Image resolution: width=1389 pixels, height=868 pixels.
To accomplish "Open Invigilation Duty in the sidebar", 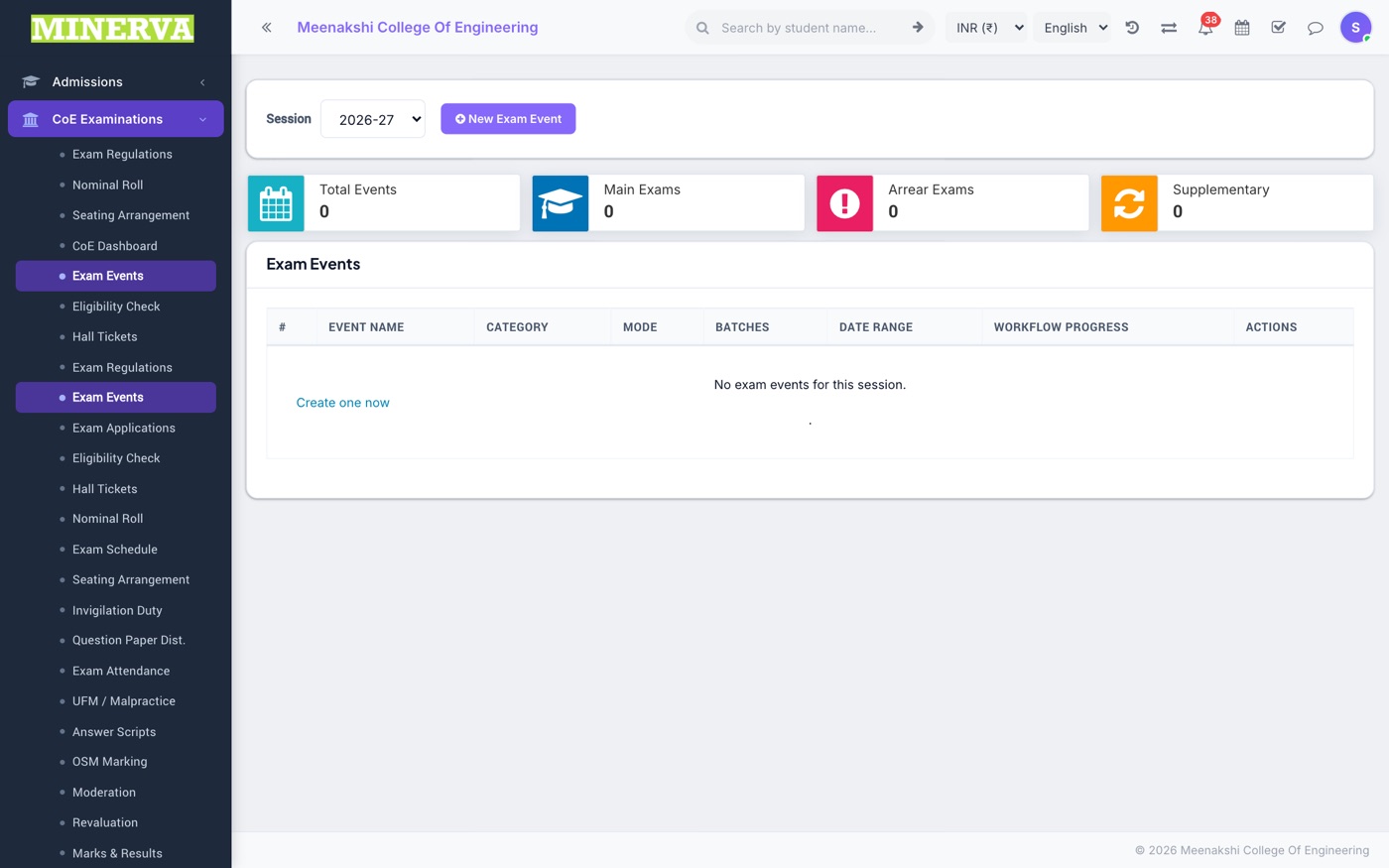I will (117, 610).
